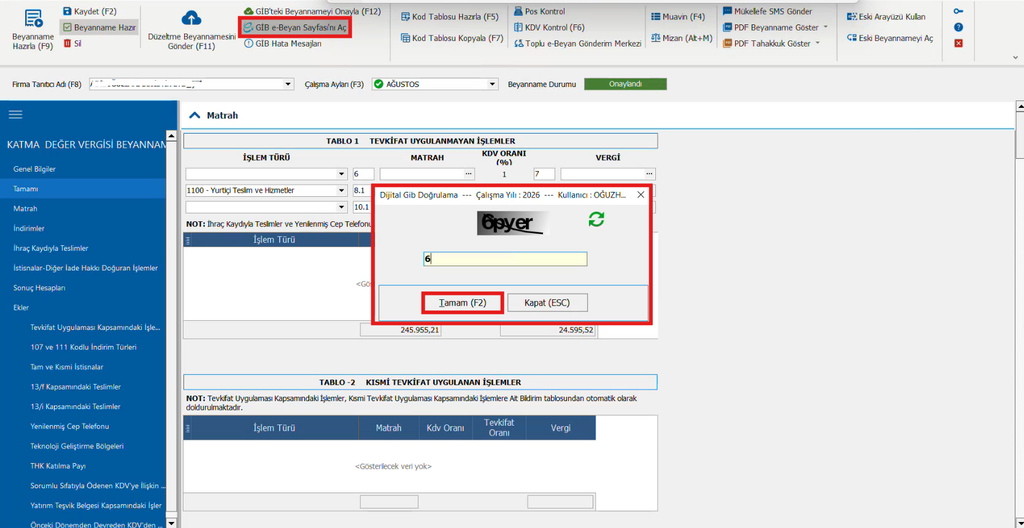Click the Mizan (Alt+M) scales icon
Viewport: 1024px width, 528px height.
coord(656,38)
